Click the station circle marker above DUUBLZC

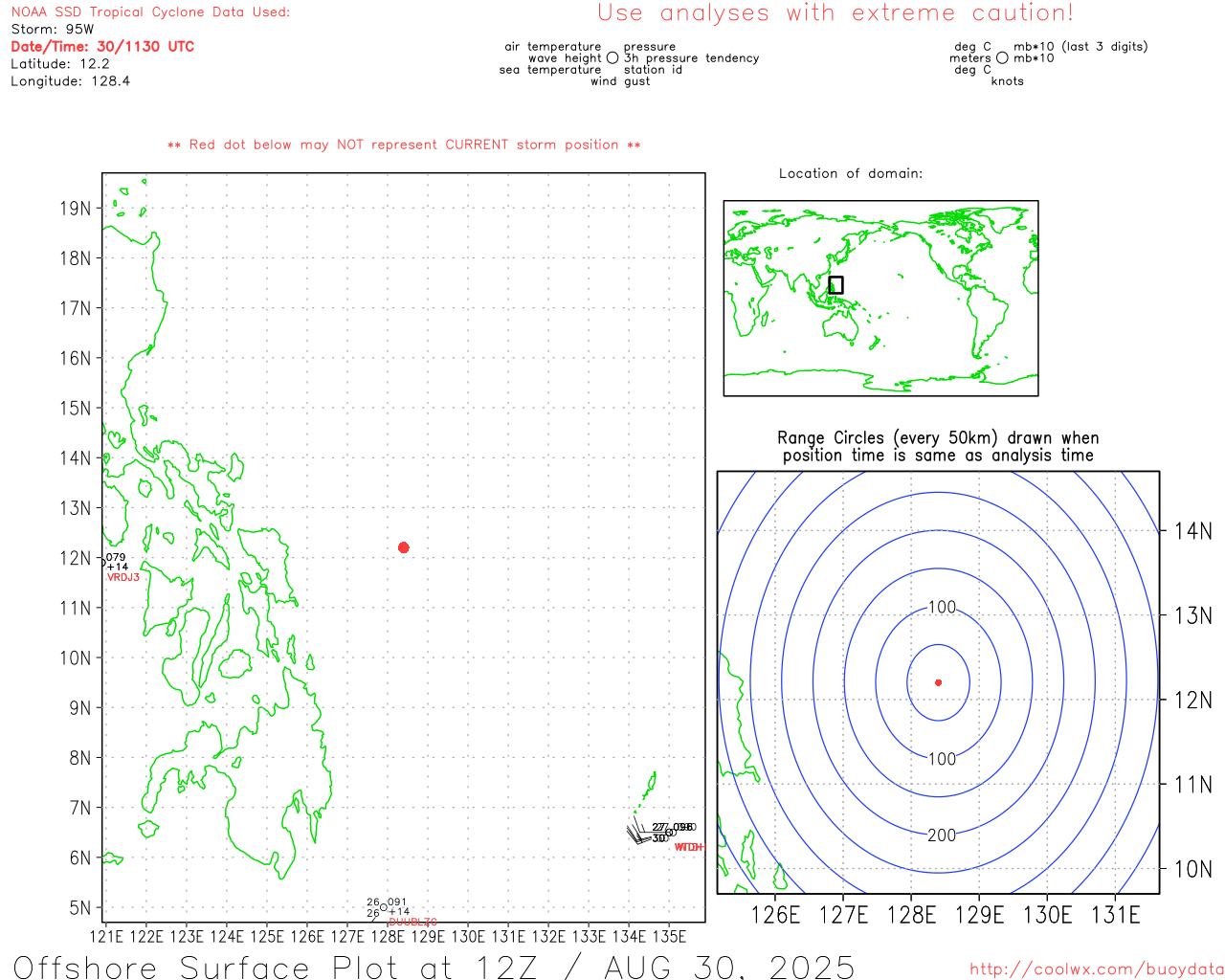384,907
